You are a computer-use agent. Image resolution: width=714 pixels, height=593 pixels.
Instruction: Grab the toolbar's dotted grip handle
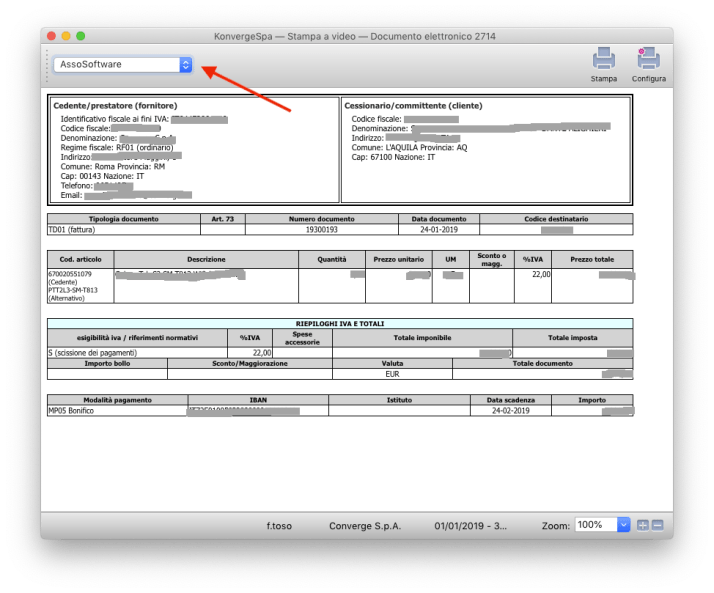(x=47, y=64)
